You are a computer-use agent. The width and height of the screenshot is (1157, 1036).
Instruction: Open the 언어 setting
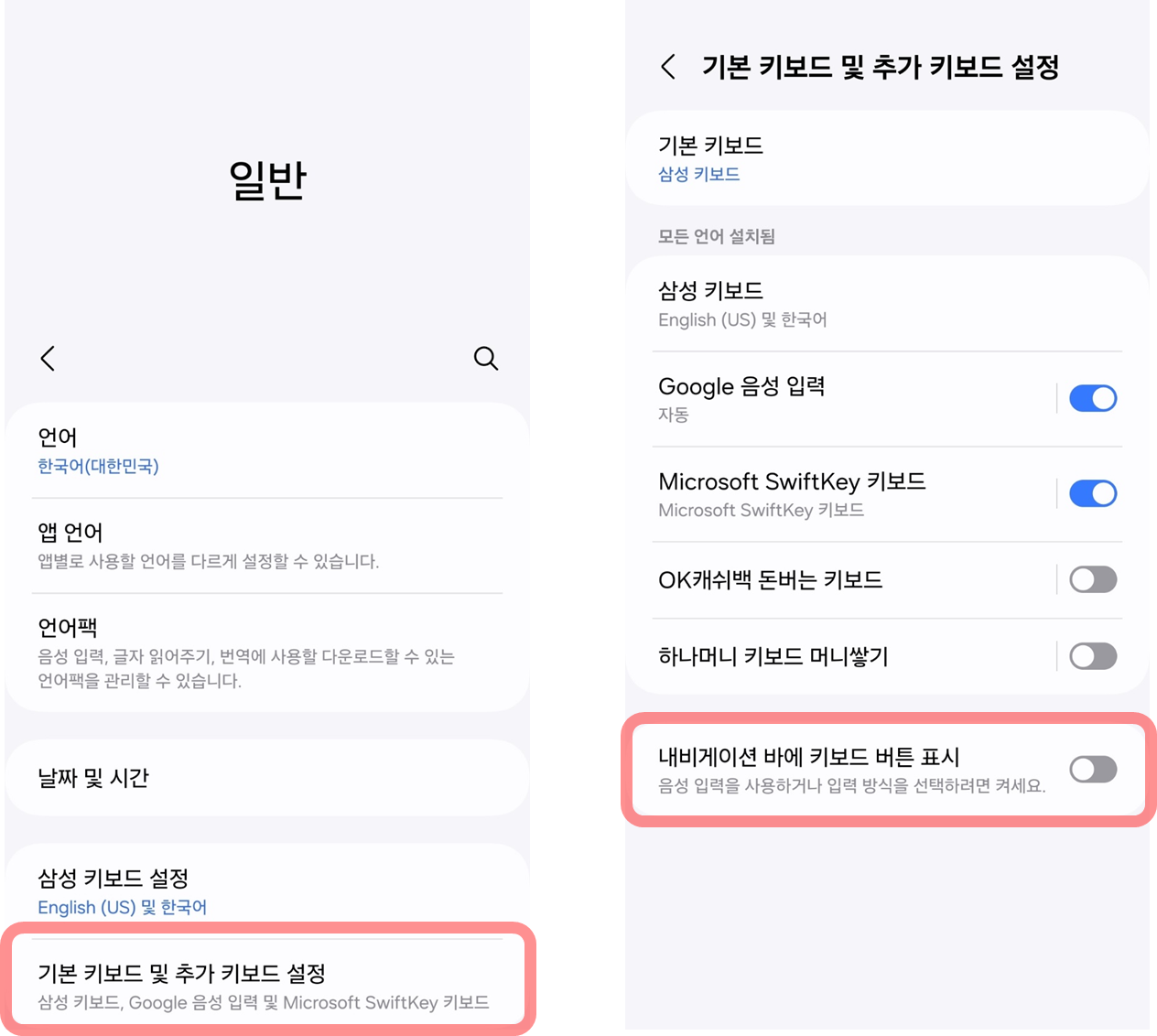coord(267,451)
